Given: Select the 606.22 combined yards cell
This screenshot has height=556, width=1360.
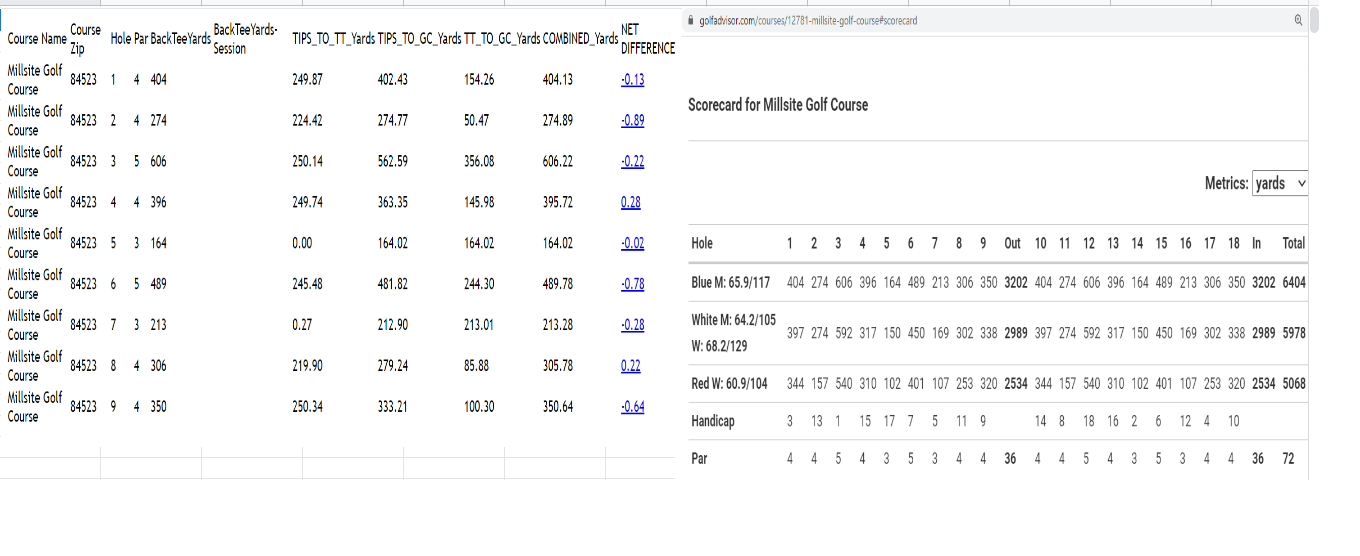Looking at the screenshot, I should click(x=558, y=162).
